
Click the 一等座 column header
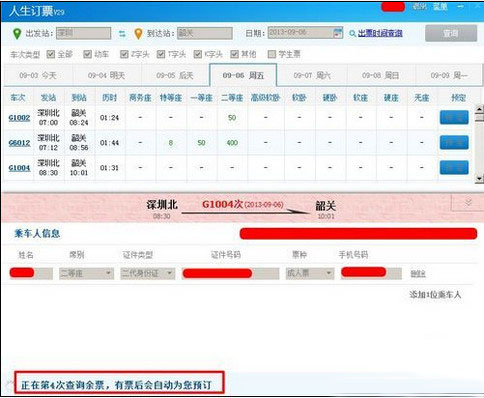pos(201,98)
